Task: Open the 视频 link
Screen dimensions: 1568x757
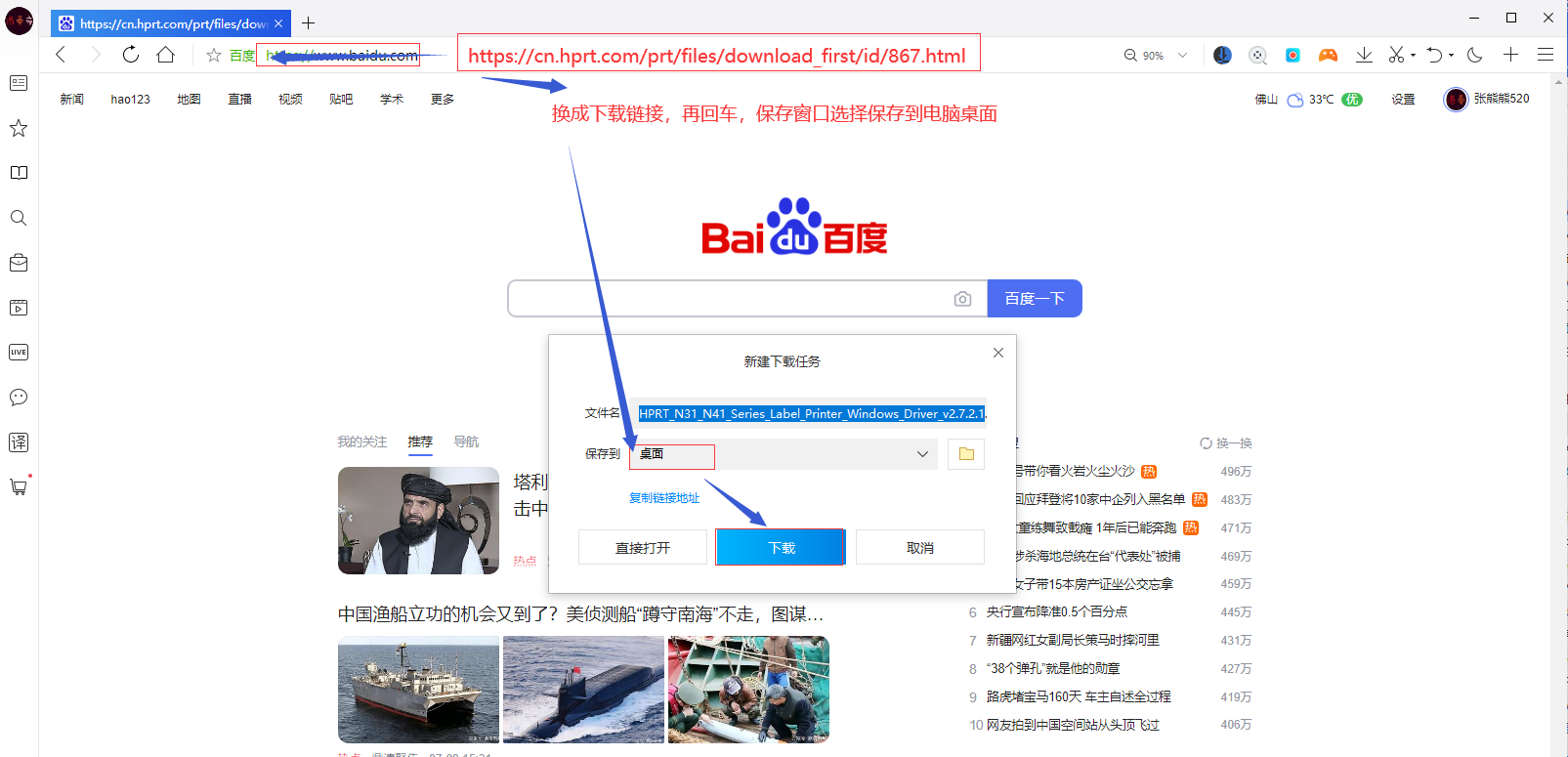Action: (x=290, y=99)
